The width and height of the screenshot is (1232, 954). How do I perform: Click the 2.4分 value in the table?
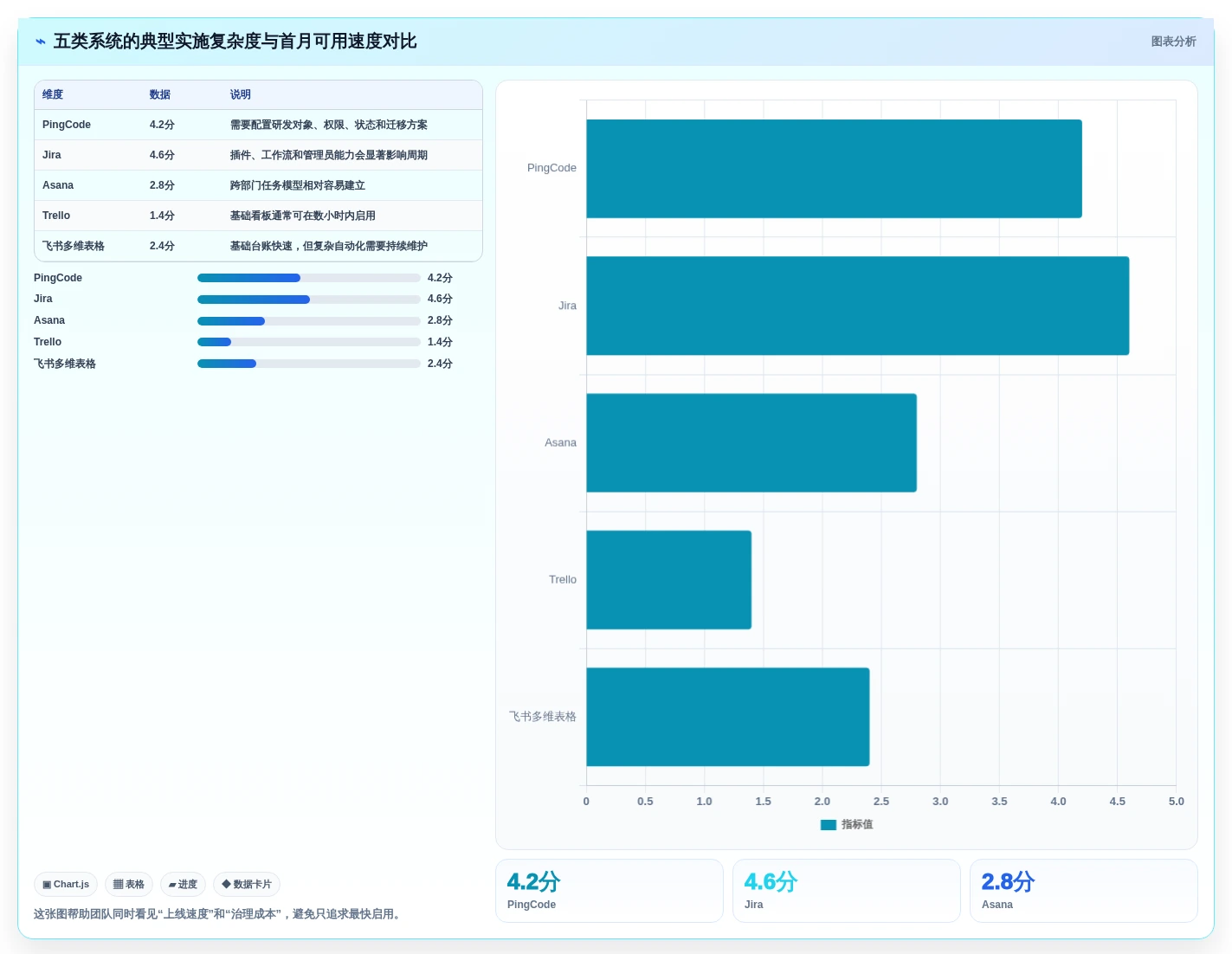pos(162,246)
